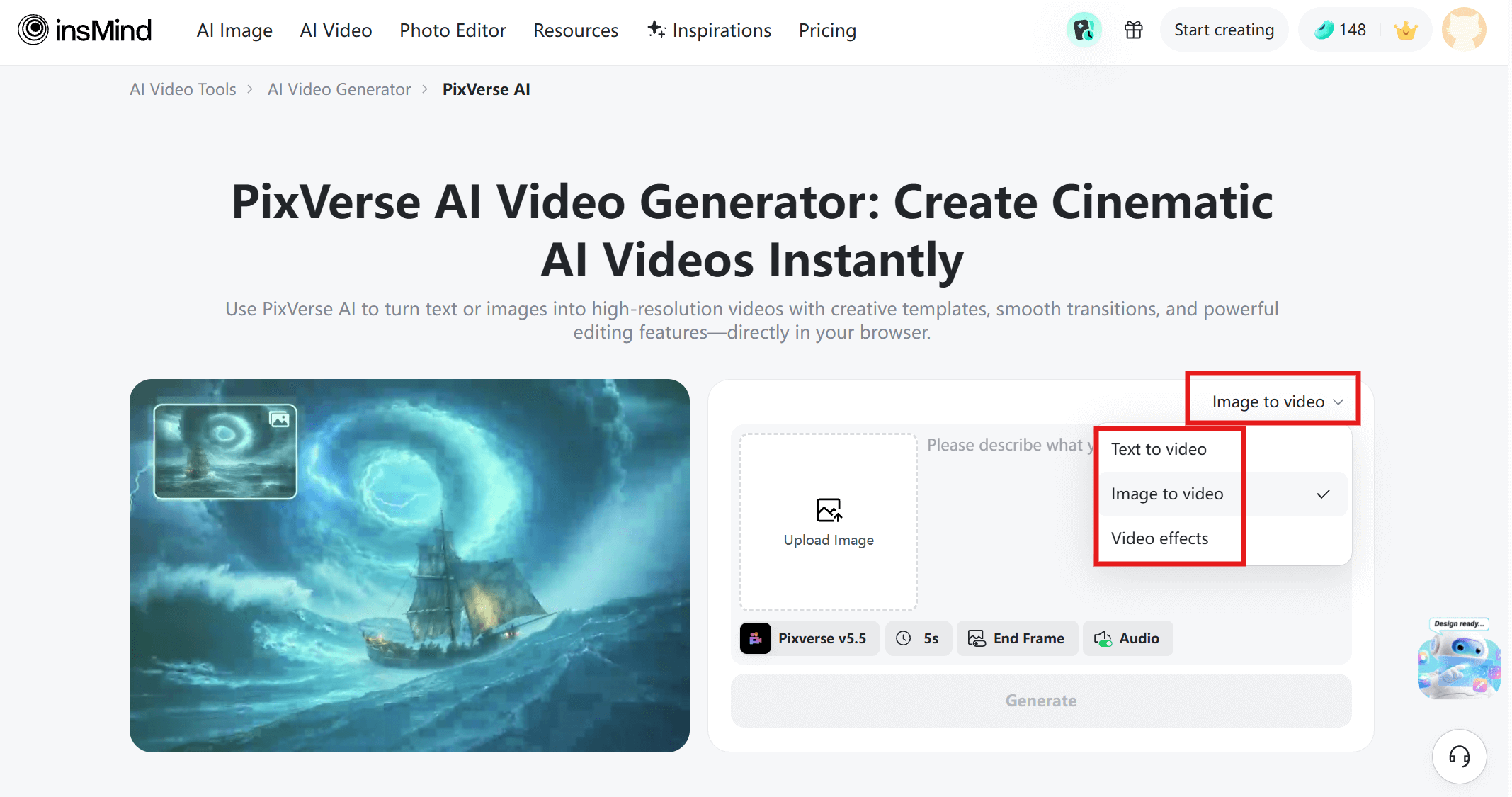The height and width of the screenshot is (797, 1512).
Task: Open the 5s duration selector
Action: pos(918,638)
